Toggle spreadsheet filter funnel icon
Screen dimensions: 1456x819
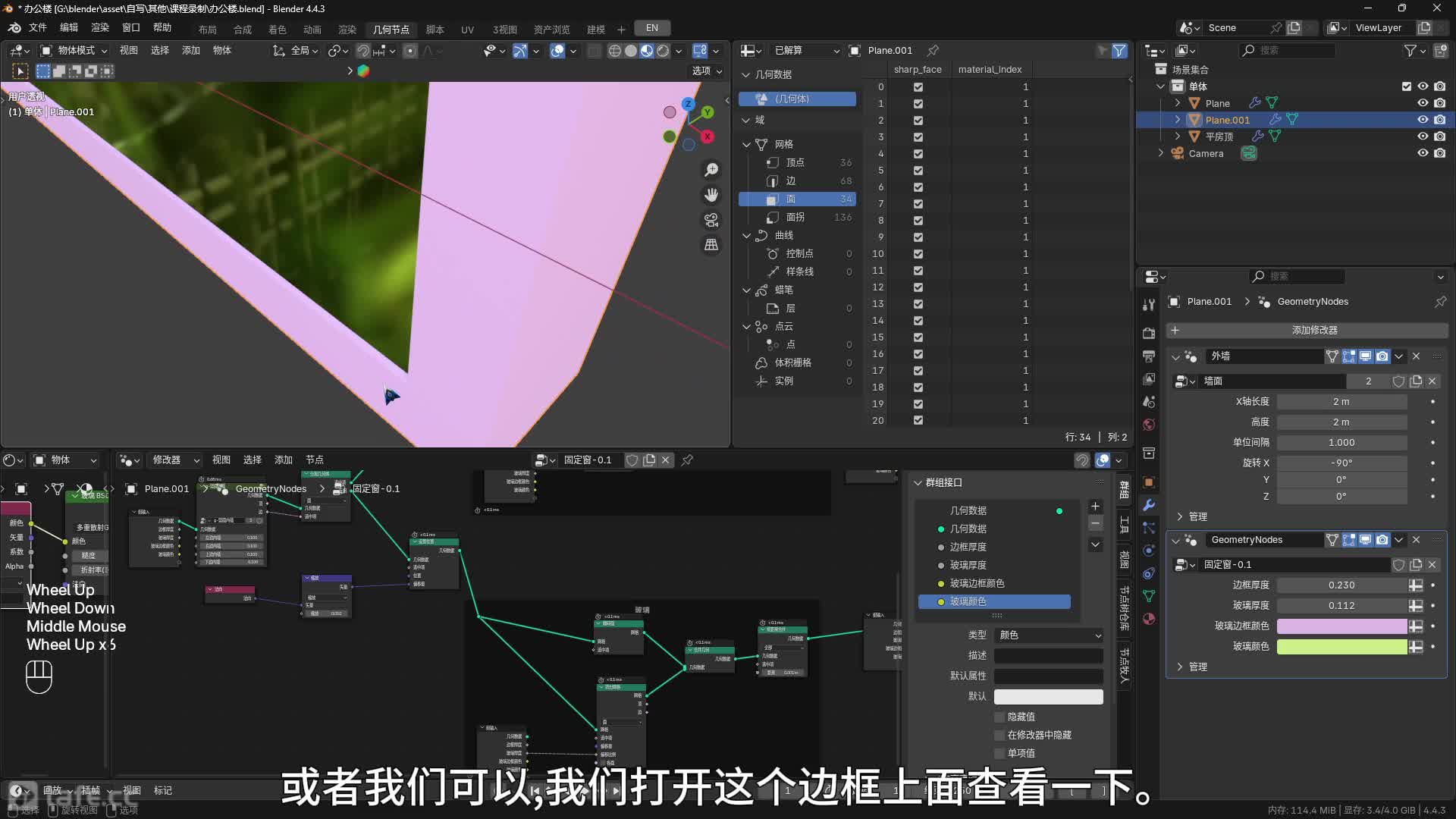click(x=1119, y=51)
